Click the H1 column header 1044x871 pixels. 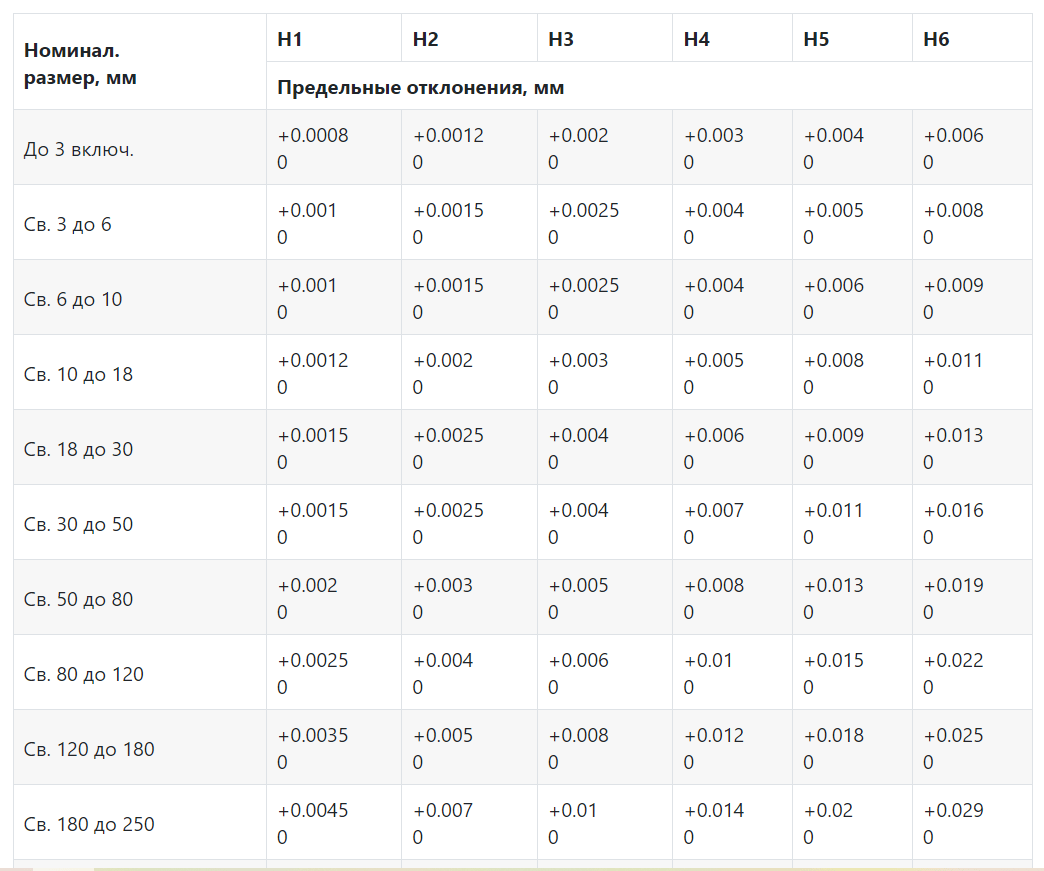(x=290, y=39)
